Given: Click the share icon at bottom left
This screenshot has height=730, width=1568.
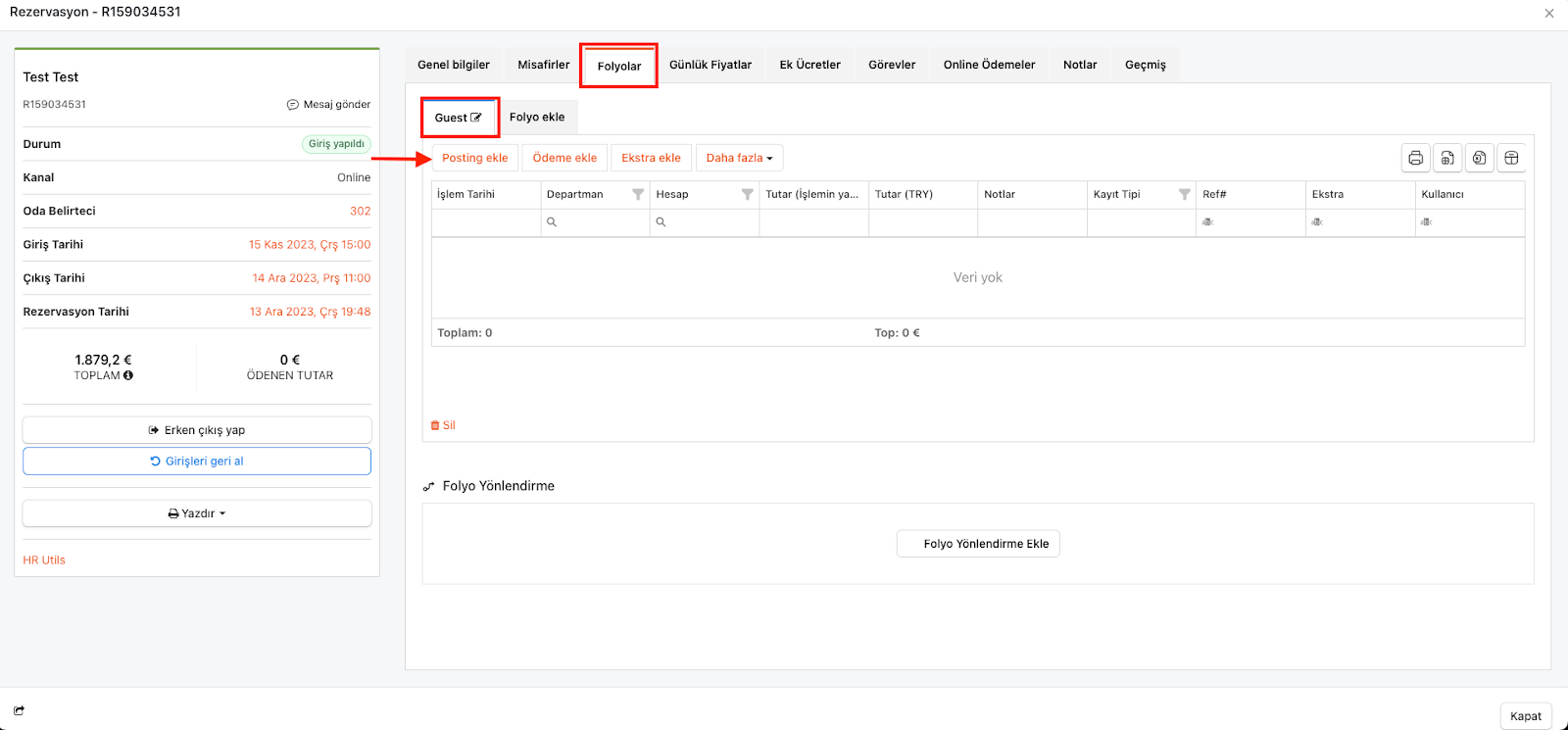Looking at the screenshot, I should [x=19, y=710].
